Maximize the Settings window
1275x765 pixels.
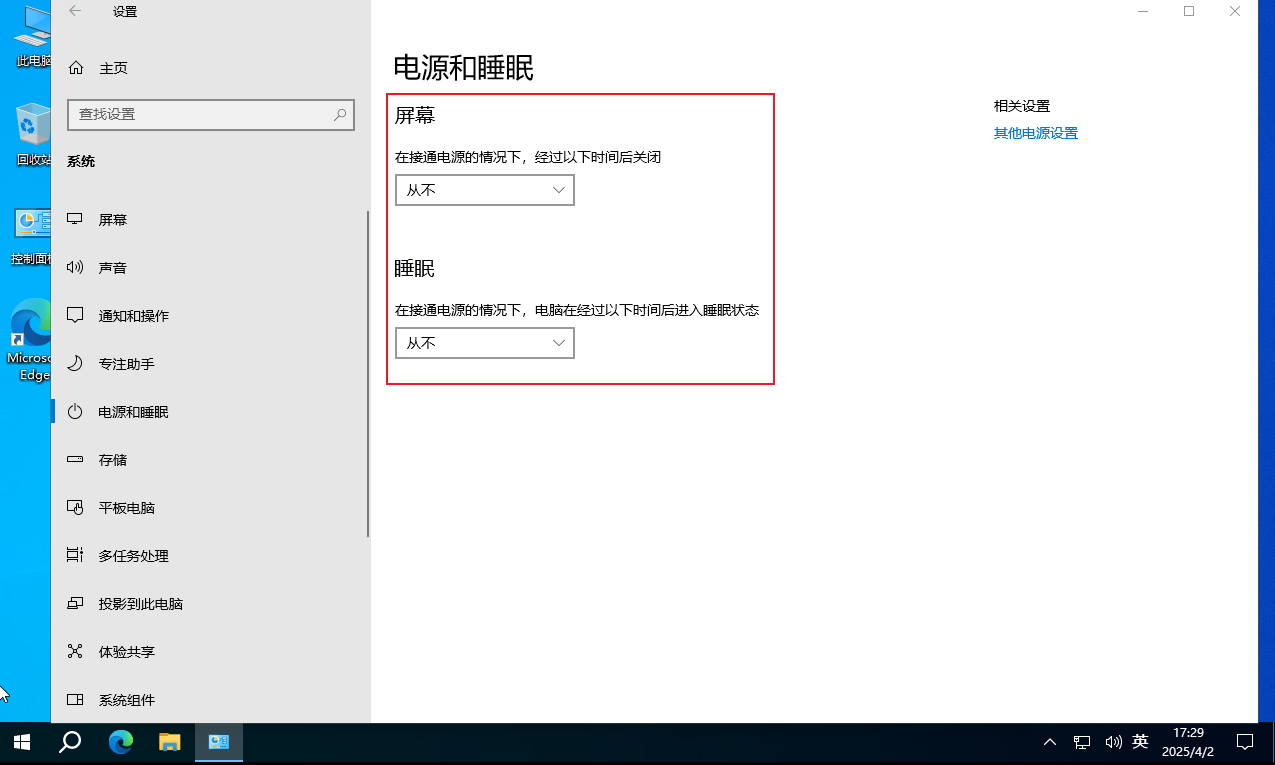tap(1189, 11)
